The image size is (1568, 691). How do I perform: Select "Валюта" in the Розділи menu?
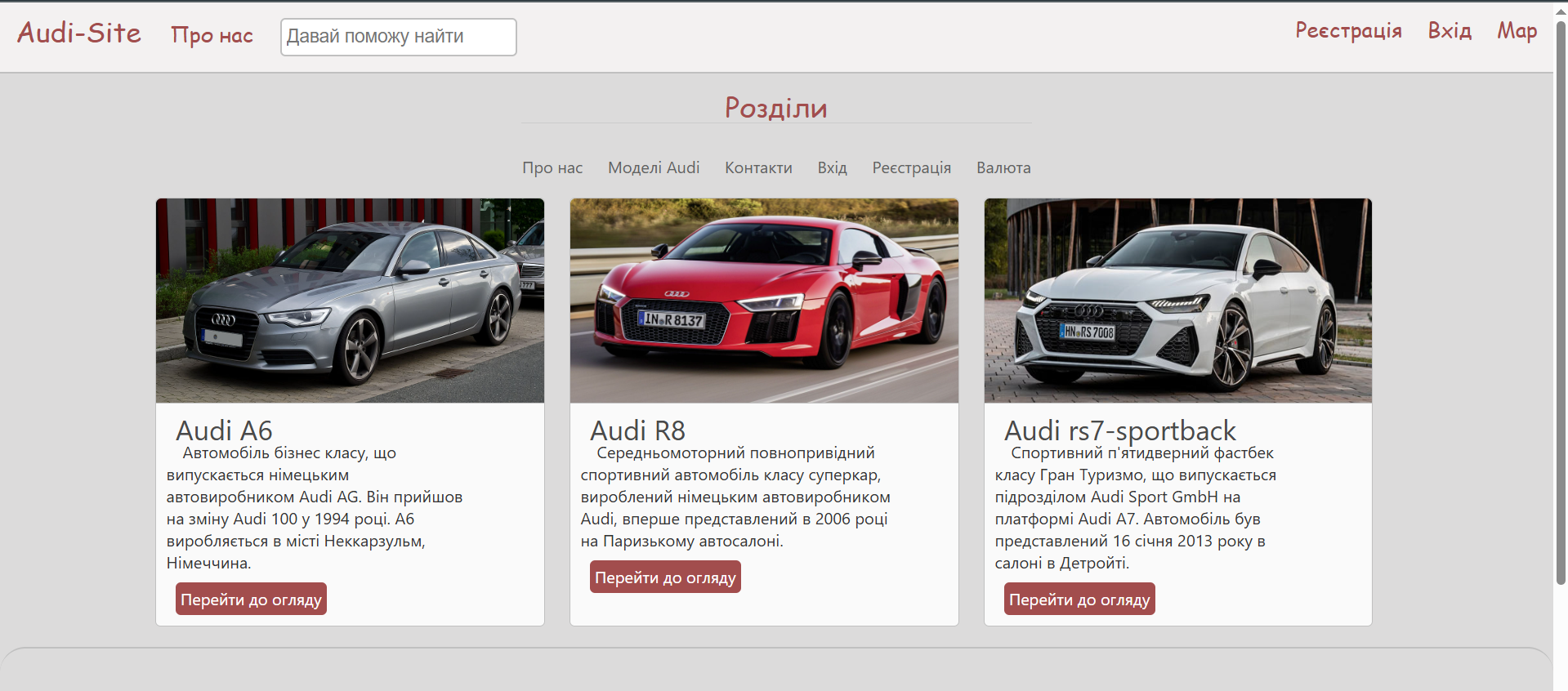point(1003,167)
